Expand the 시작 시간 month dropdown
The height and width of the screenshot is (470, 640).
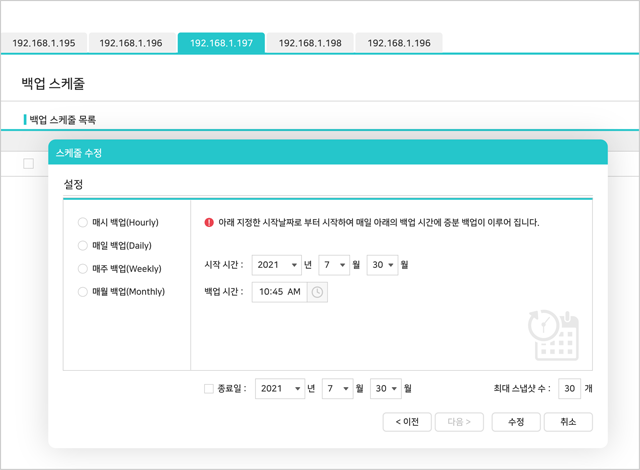pos(335,265)
